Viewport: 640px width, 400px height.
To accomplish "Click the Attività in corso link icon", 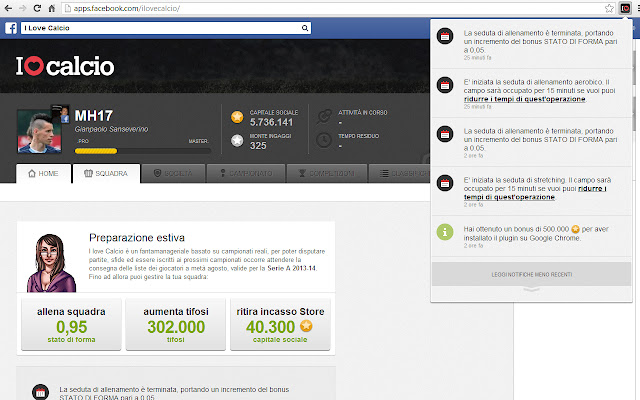I will point(324,117).
